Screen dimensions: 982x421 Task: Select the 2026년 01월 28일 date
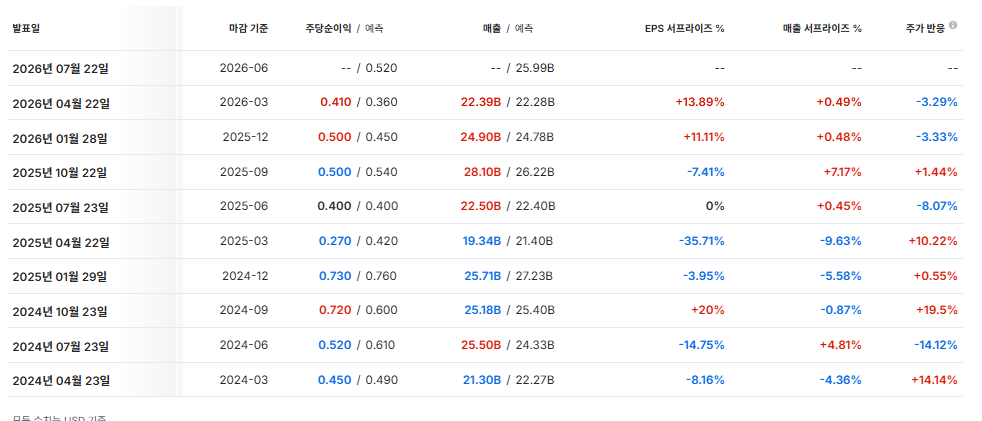coord(60,137)
